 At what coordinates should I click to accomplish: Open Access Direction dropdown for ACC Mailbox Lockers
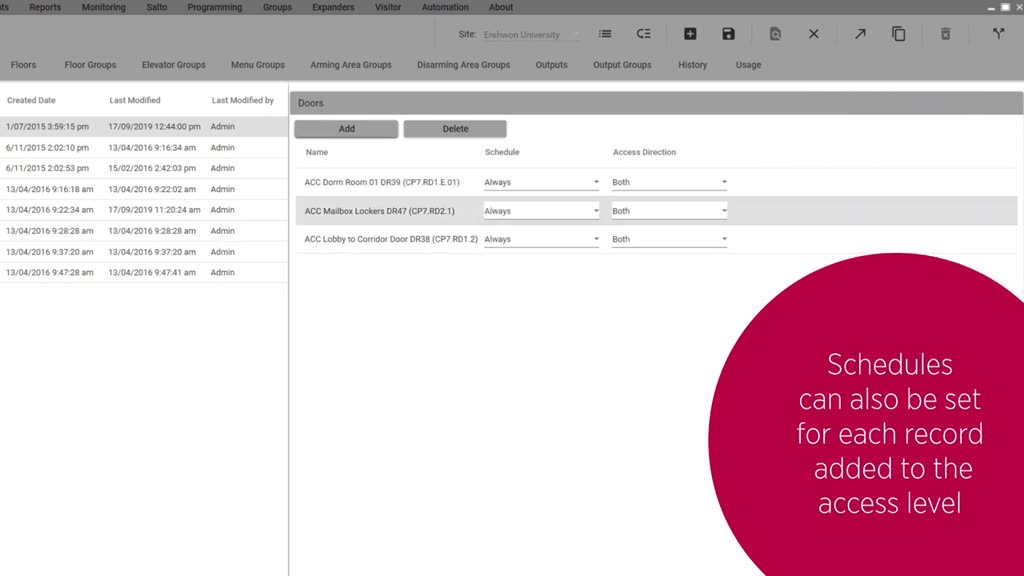pos(669,211)
